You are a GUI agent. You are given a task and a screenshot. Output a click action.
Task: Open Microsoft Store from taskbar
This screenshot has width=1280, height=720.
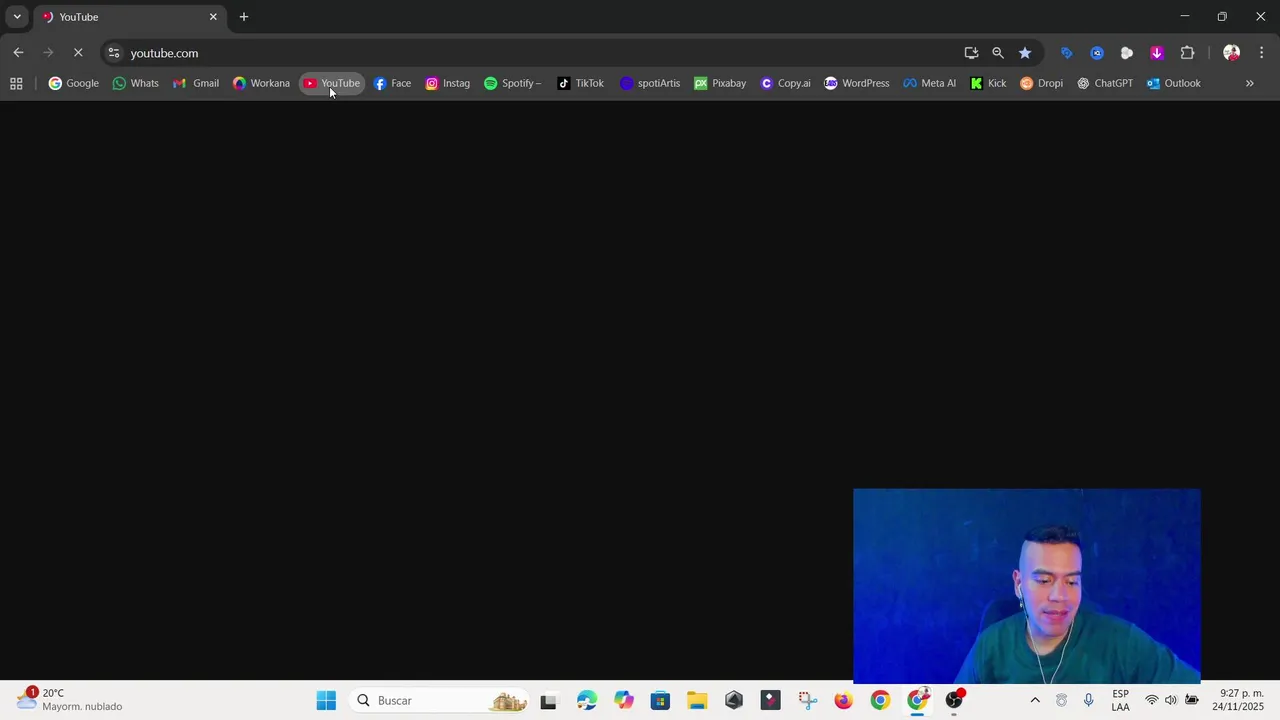660,701
